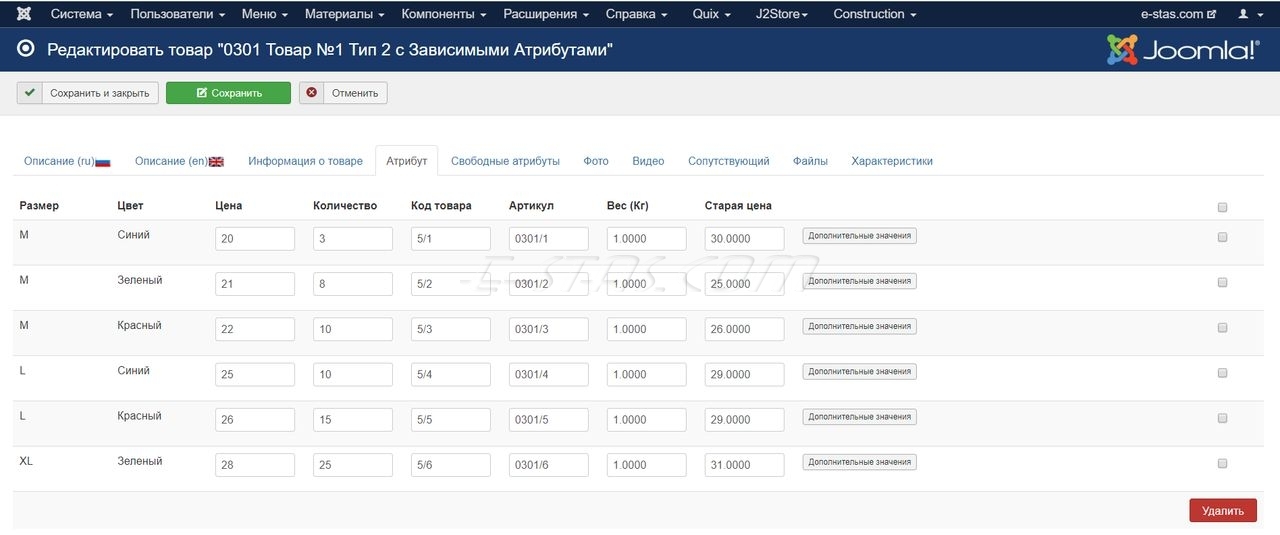Click the old price field 31.0000
The width and height of the screenshot is (1280, 535).
745,465
